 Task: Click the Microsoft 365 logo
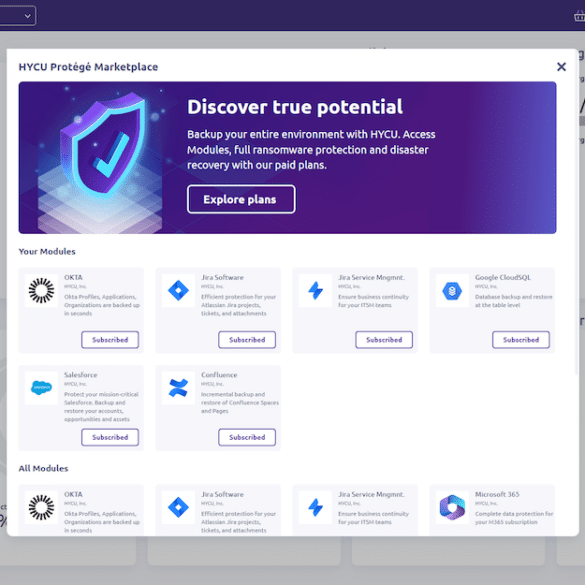click(452, 507)
